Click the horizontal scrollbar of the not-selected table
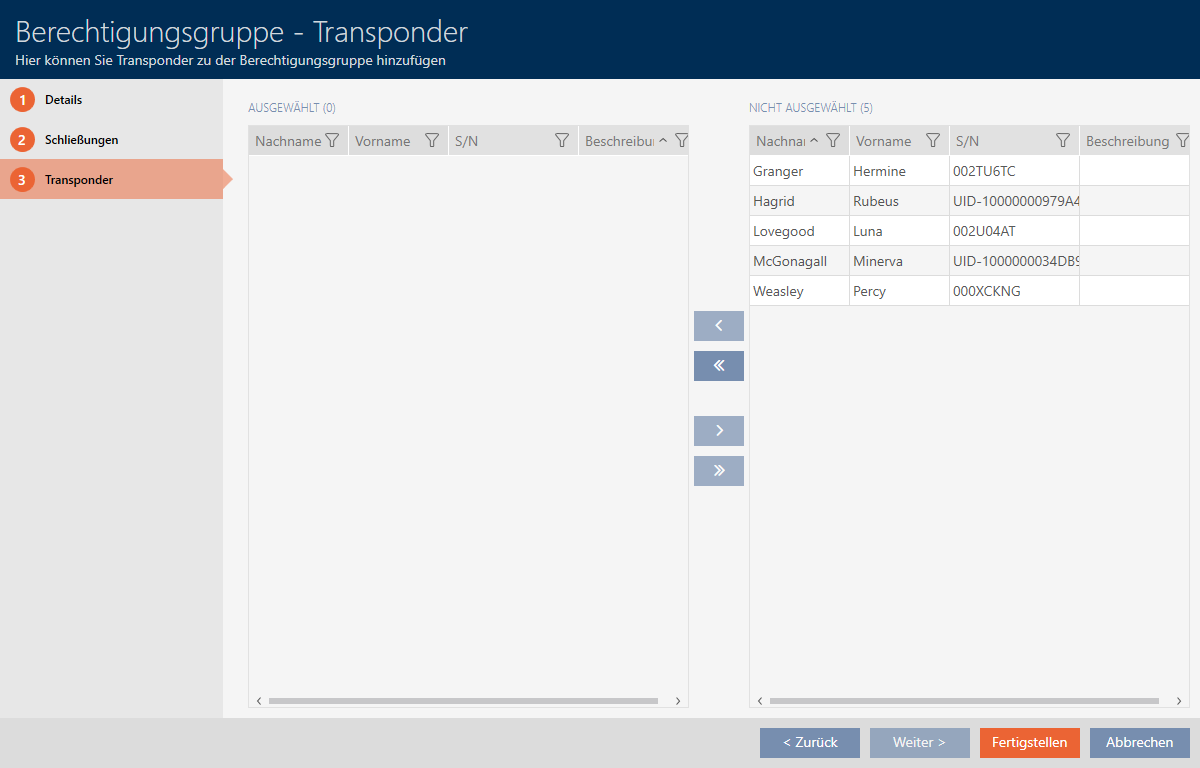Viewport: 1200px width, 768px height. 964,701
